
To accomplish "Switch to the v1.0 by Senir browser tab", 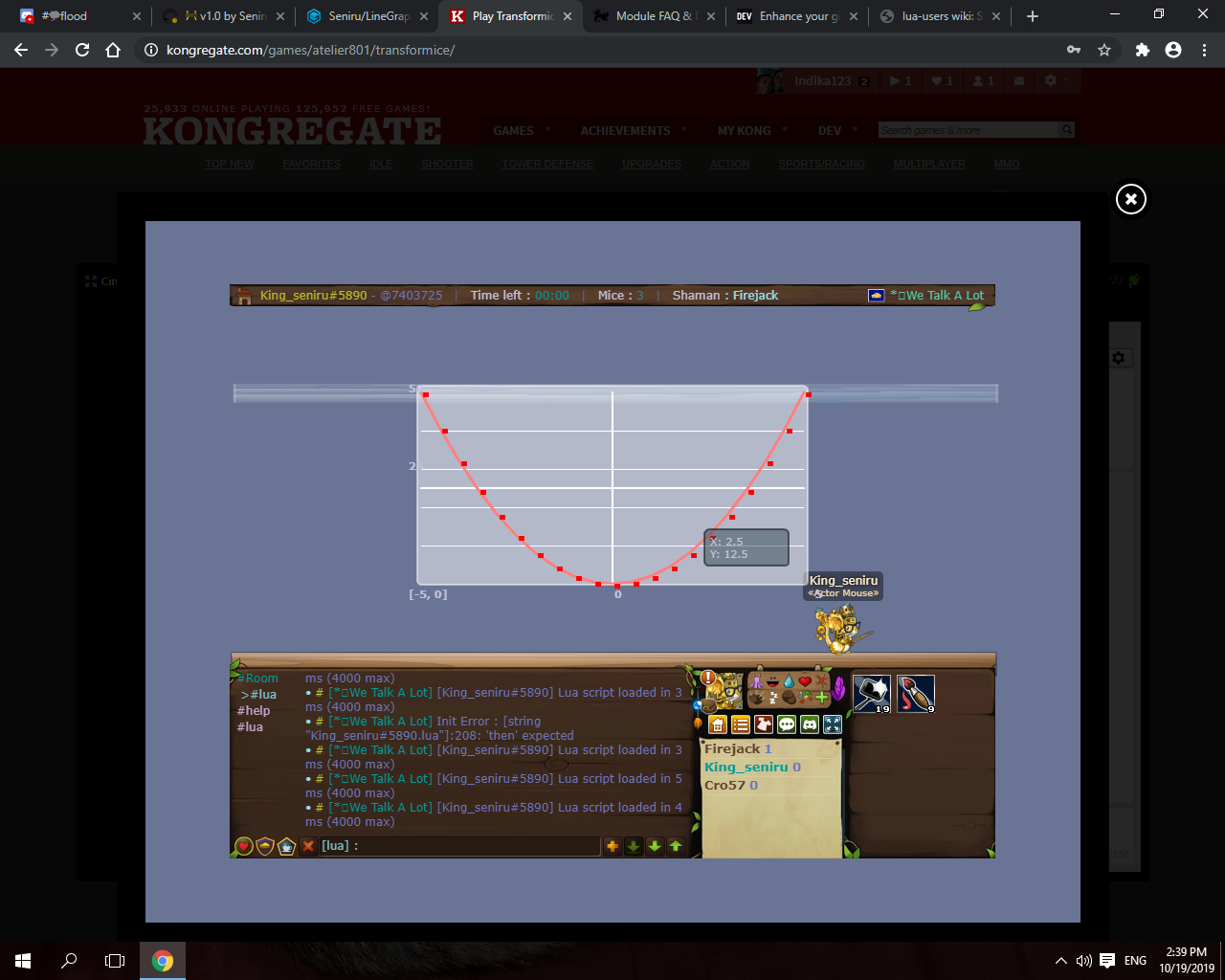I will point(225,16).
